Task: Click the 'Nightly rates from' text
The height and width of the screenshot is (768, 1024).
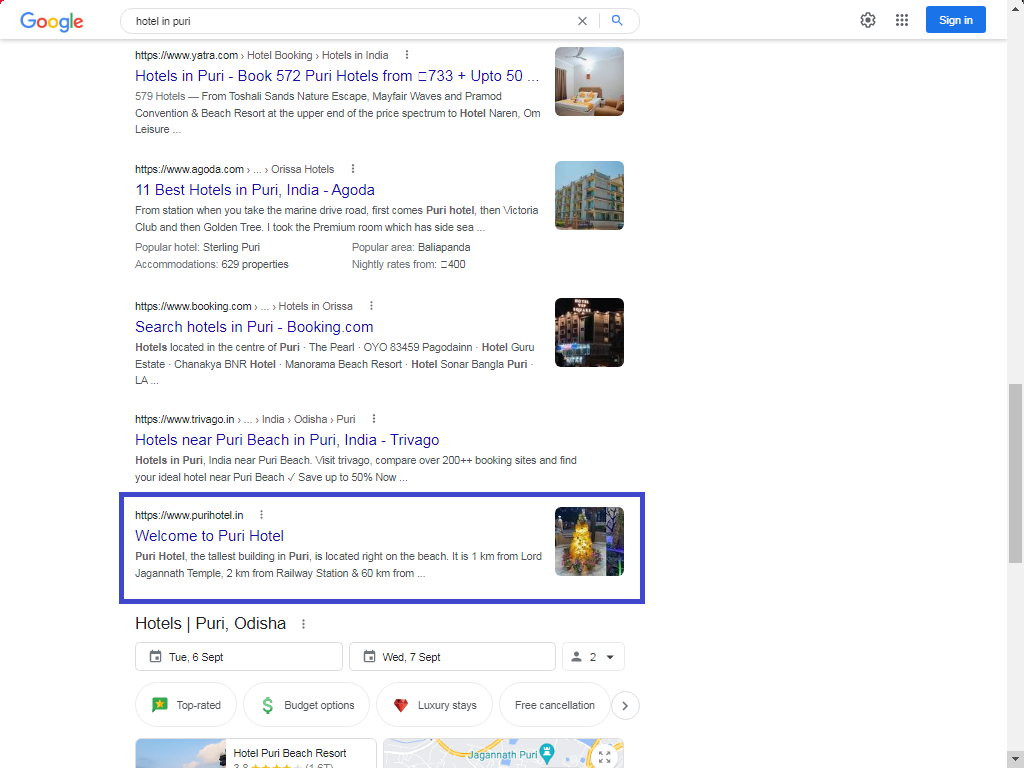Action: click(409, 264)
